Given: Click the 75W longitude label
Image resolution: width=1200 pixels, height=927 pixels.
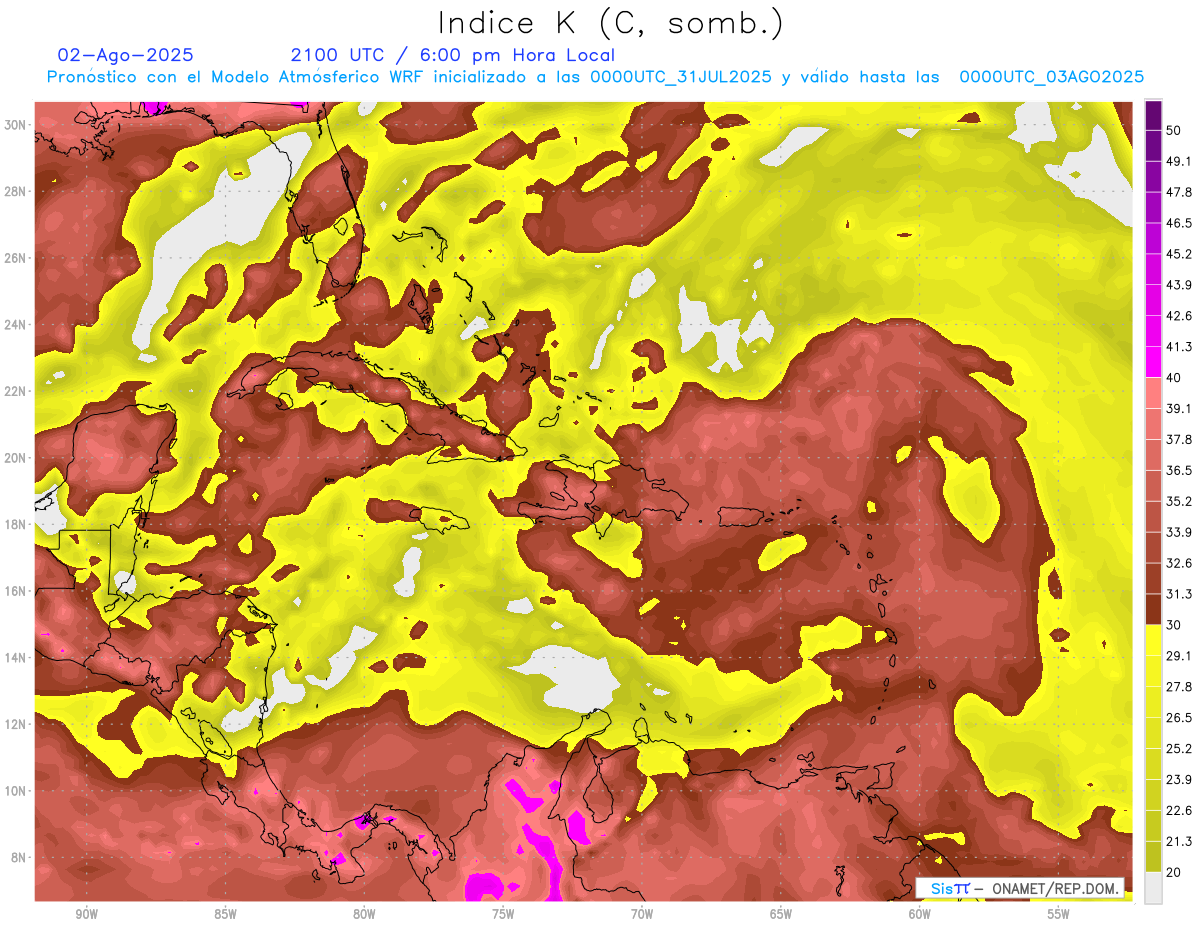Looking at the screenshot, I should [503, 914].
